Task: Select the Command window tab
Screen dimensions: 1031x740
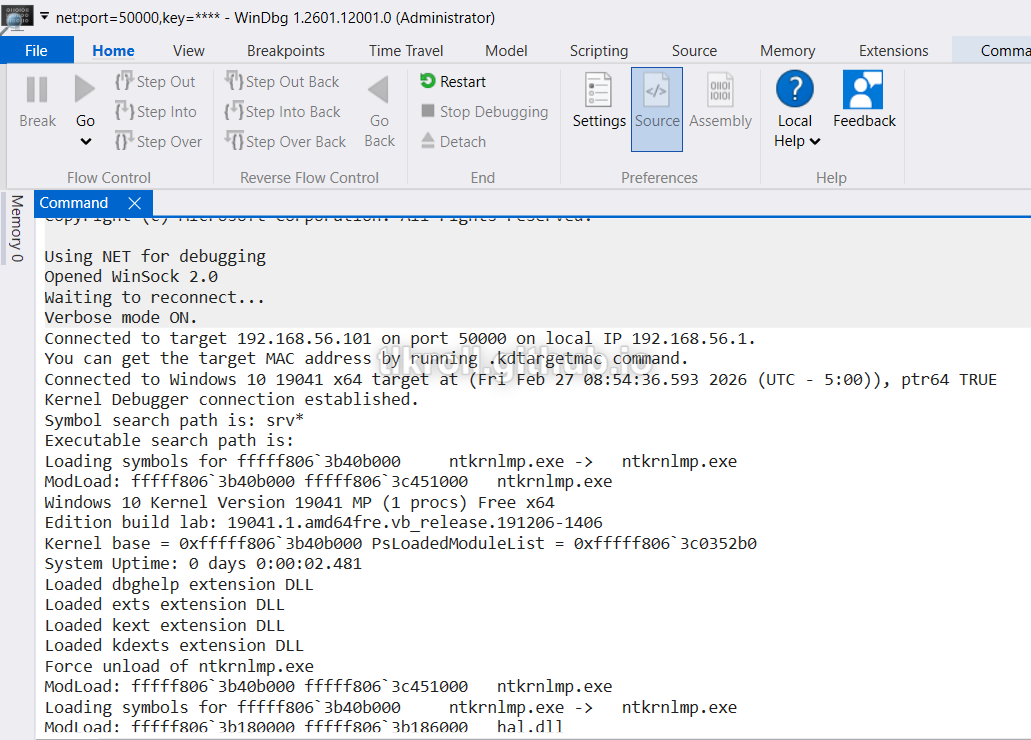Action: pos(74,203)
